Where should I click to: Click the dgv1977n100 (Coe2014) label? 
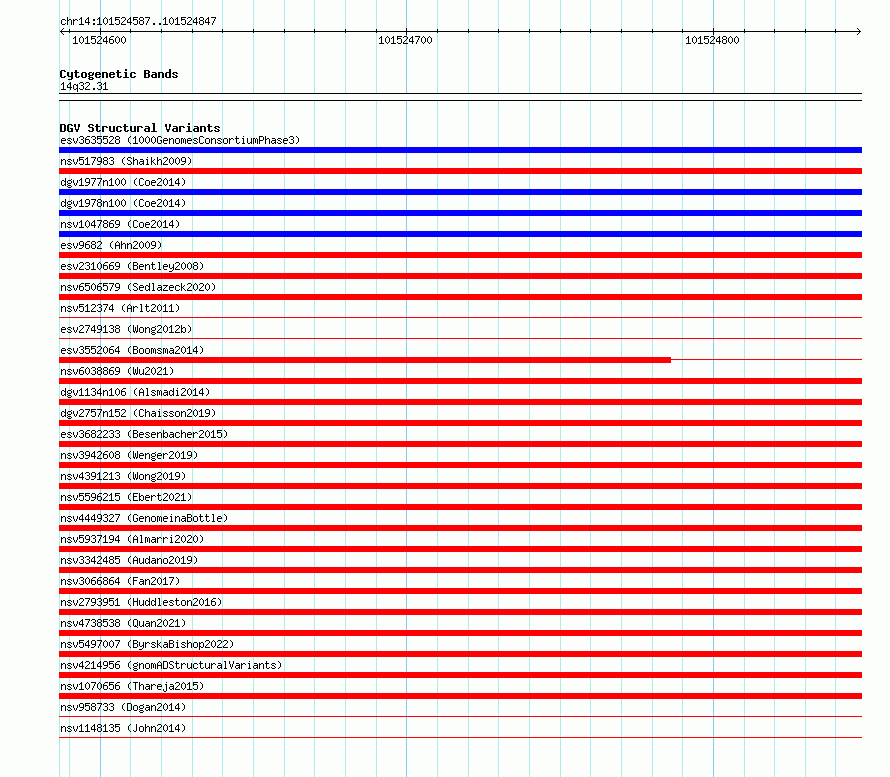tap(123, 182)
